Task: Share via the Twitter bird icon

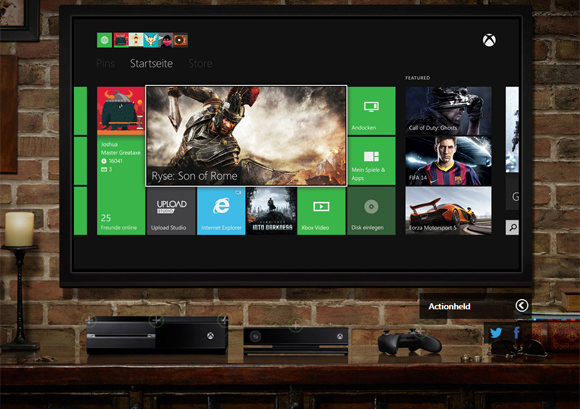Action: tap(496, 333)
